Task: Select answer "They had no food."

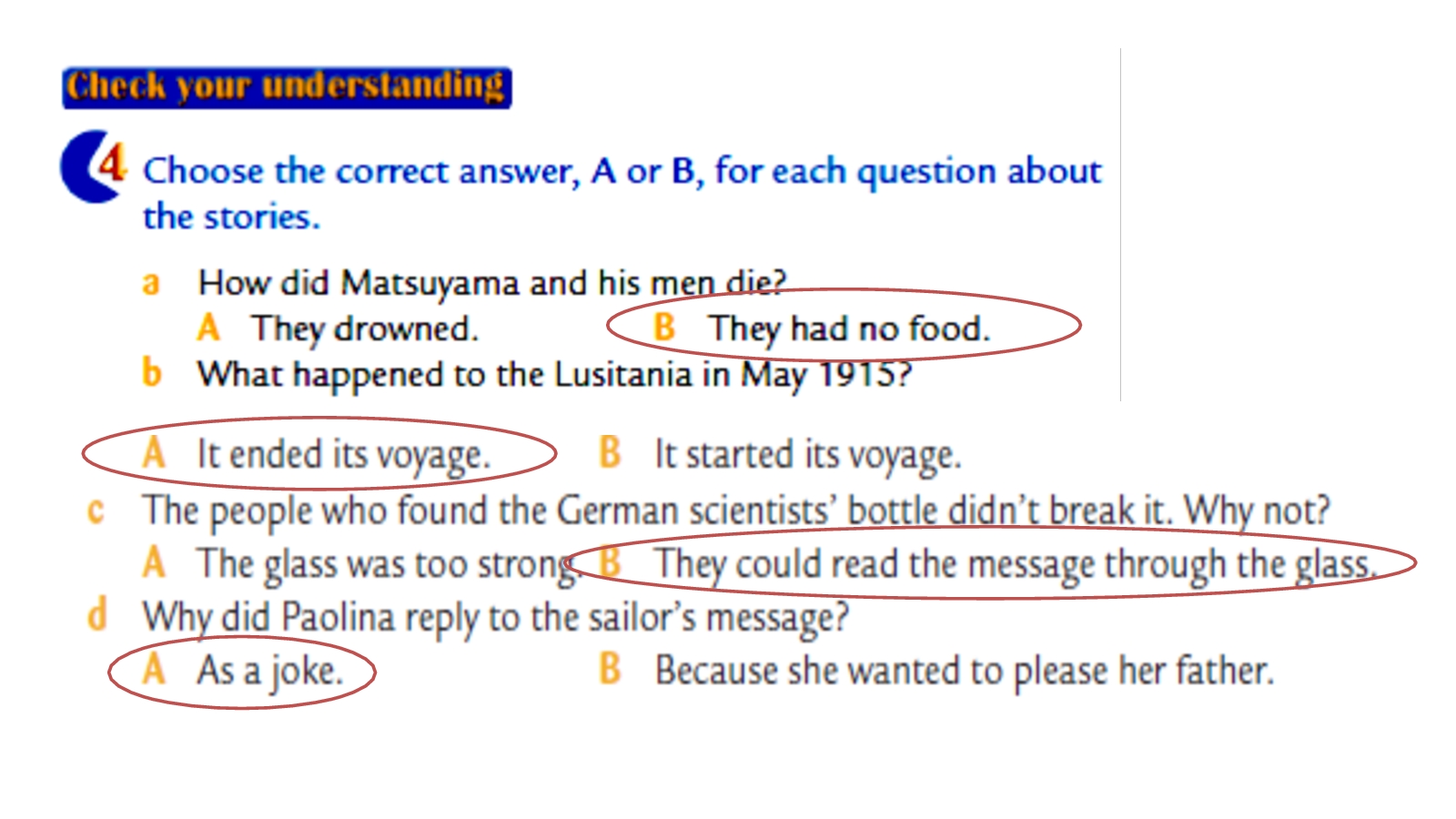Action: coord(848,329)
